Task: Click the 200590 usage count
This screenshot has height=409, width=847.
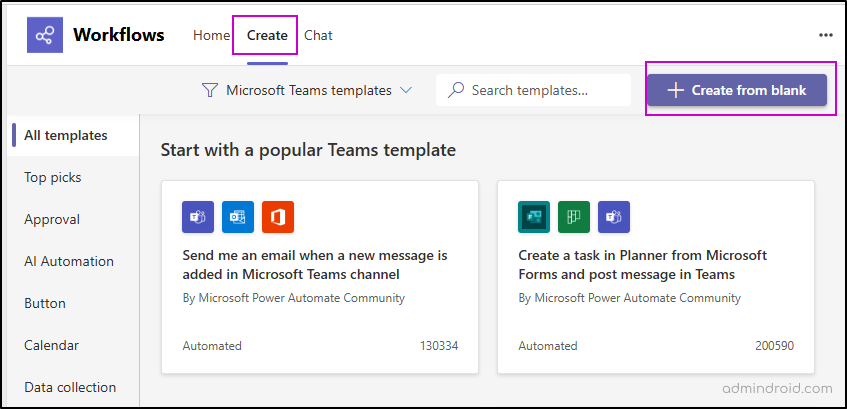Action: [775, 346]
